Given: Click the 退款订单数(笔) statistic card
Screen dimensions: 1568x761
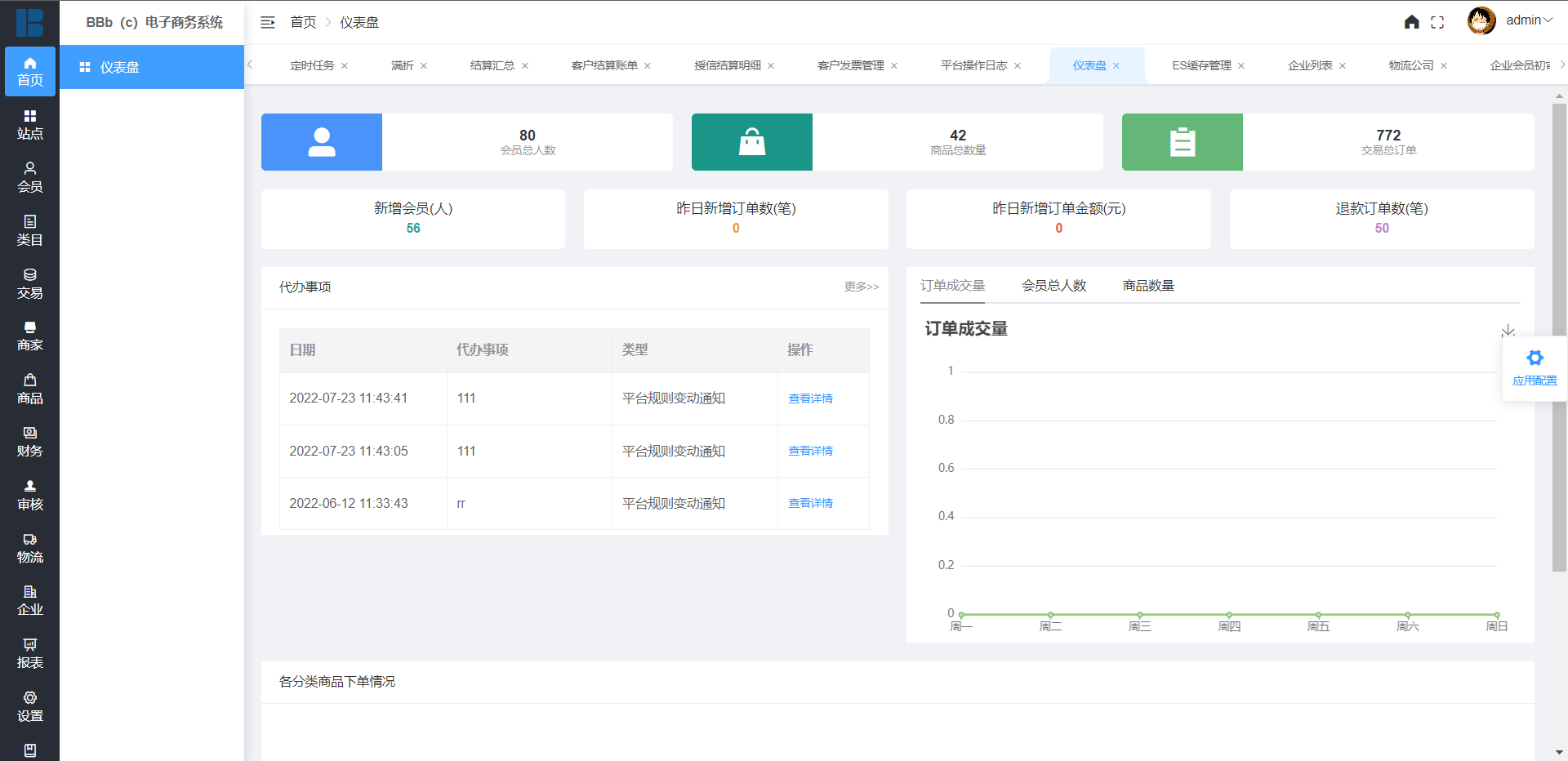Looking at the screenshot, I should (x=1382, y=219).
